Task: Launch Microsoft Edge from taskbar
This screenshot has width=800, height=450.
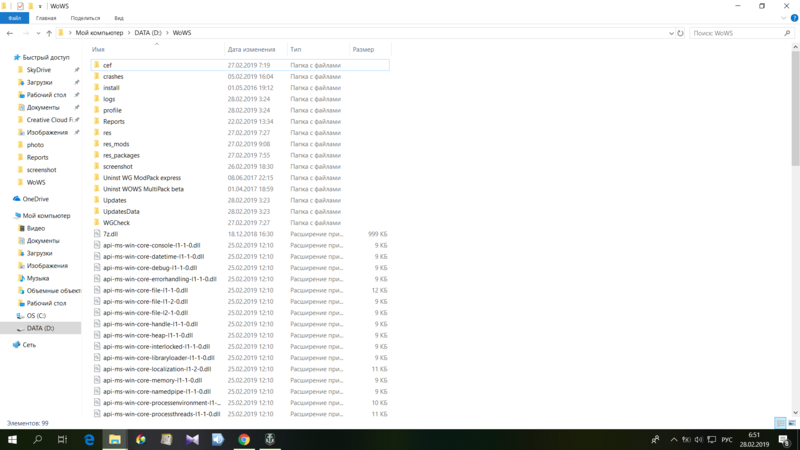Action: click(x=89, y=439)
